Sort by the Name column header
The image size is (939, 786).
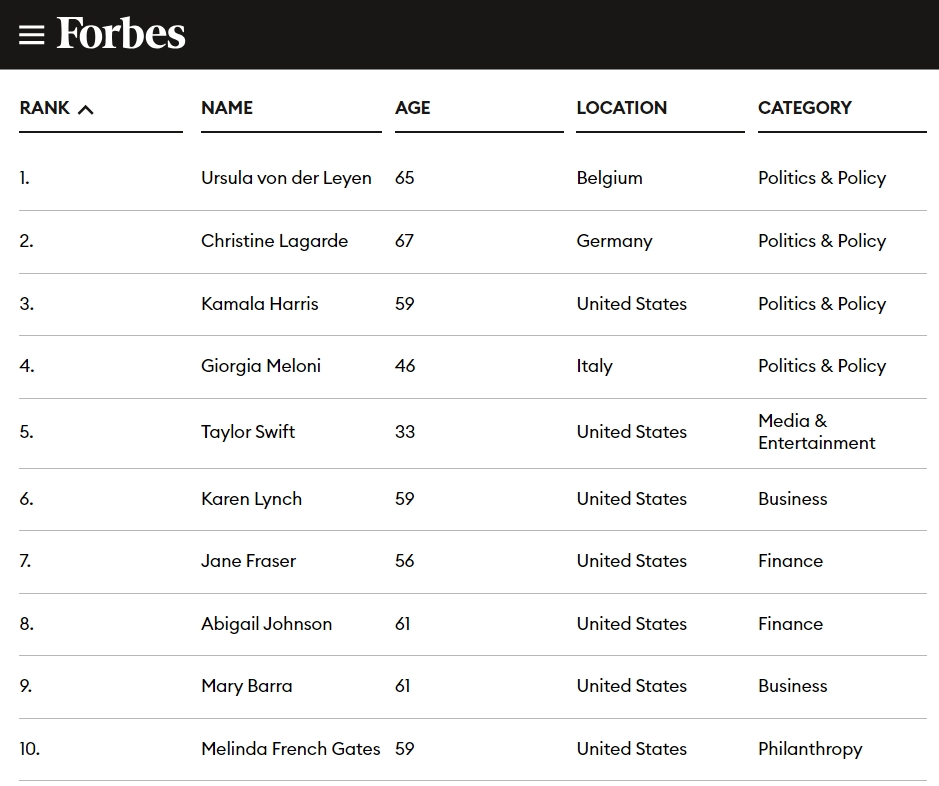[x=227, y=108]
